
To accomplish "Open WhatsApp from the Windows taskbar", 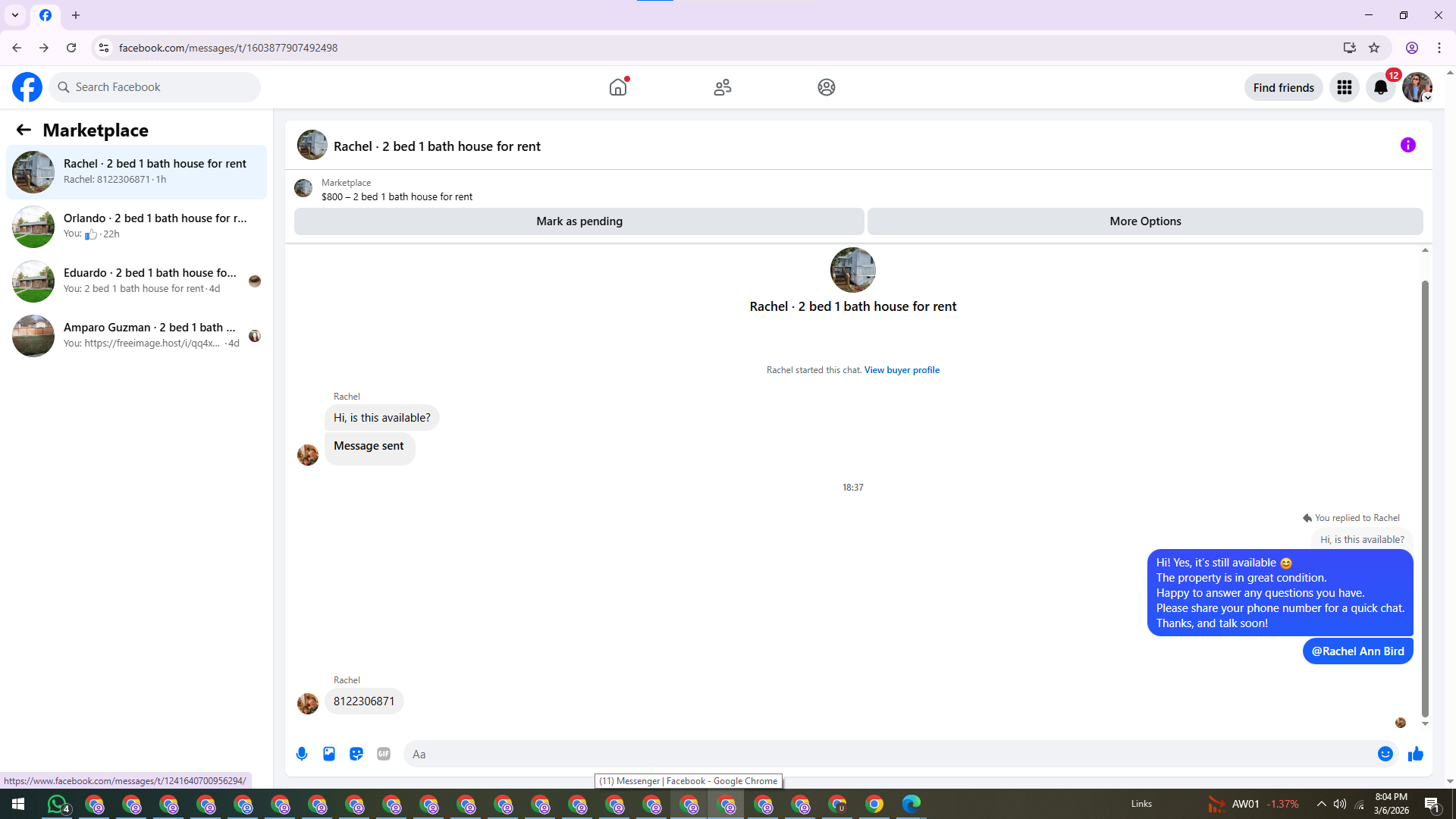I will point(58,804).
